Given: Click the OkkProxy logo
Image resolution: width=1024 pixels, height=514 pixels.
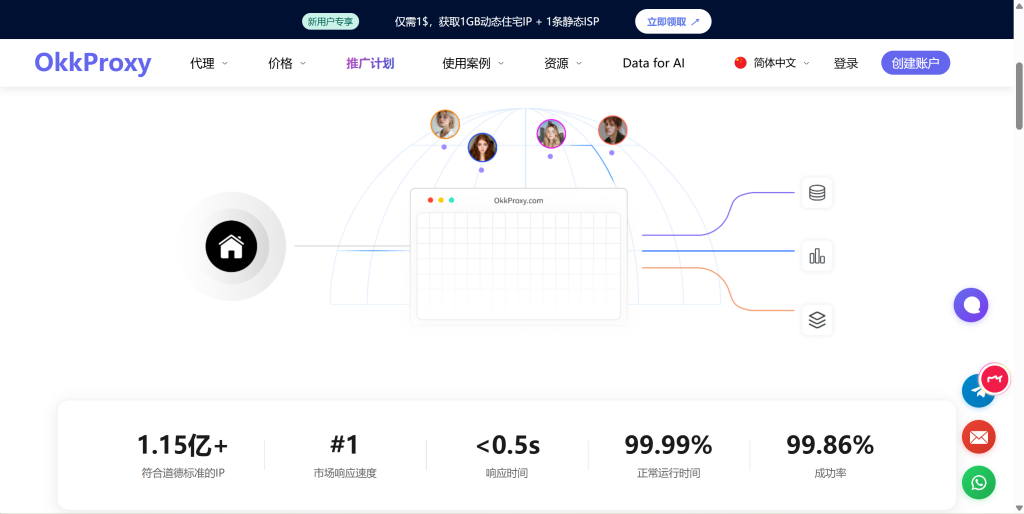Looking at the screenshot, I should (x=92, y=63).
